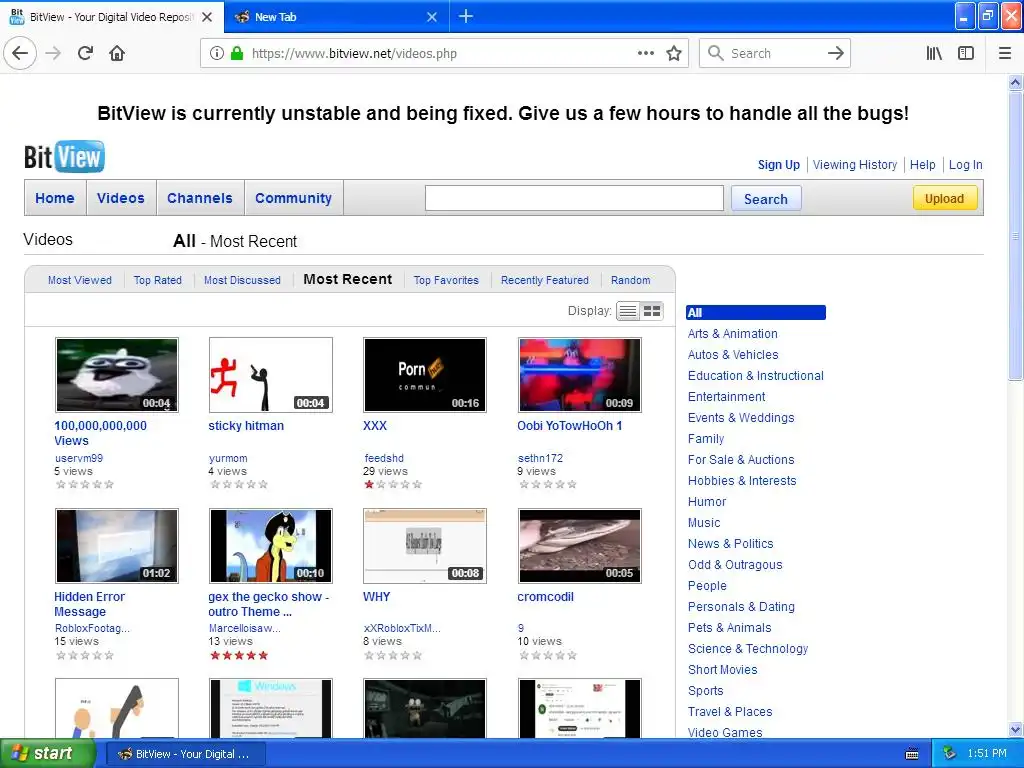Filter by Autos & Vehicles category
The image size is (1024, 768).
click(733, 355)
